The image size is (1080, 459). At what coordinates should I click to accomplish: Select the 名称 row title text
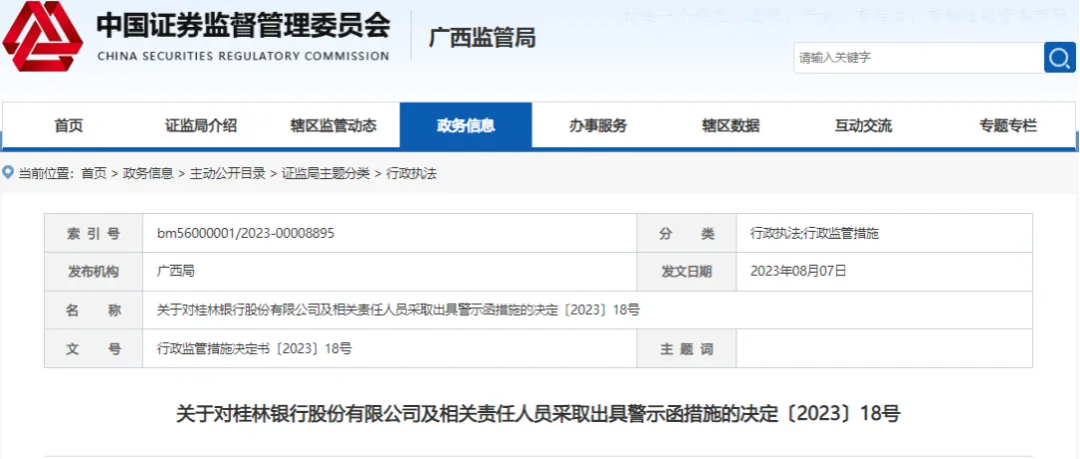398,310
